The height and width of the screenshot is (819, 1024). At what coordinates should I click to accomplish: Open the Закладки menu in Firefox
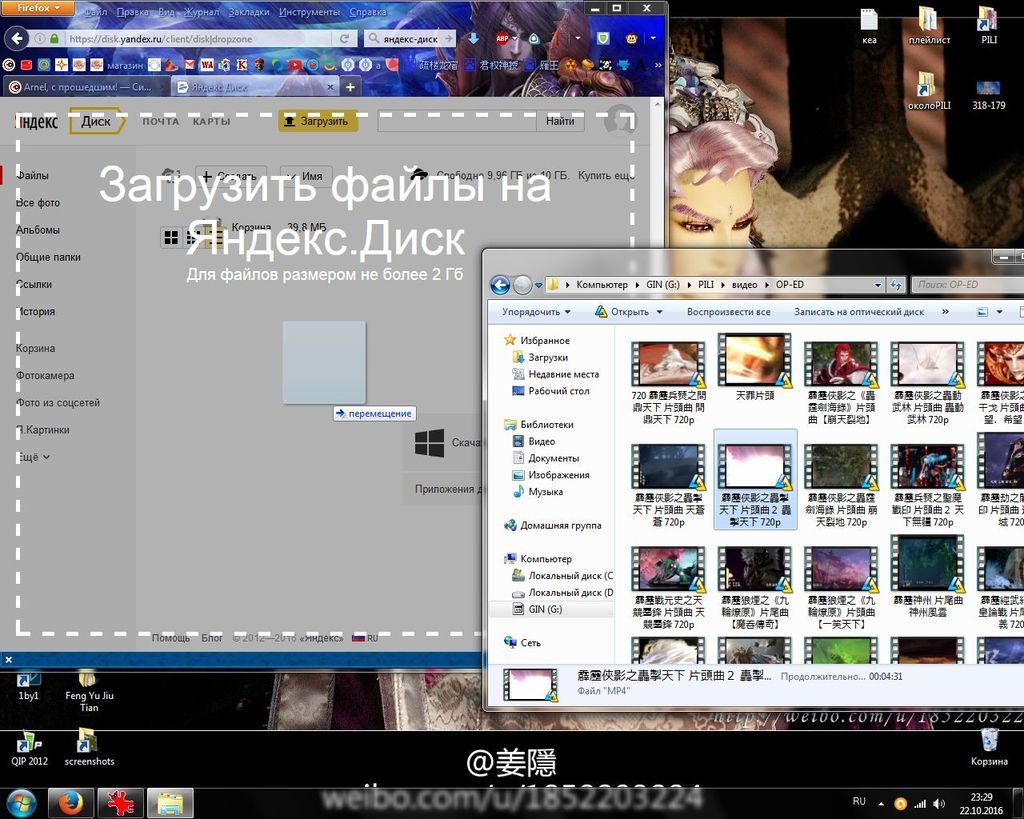(249, 12)
